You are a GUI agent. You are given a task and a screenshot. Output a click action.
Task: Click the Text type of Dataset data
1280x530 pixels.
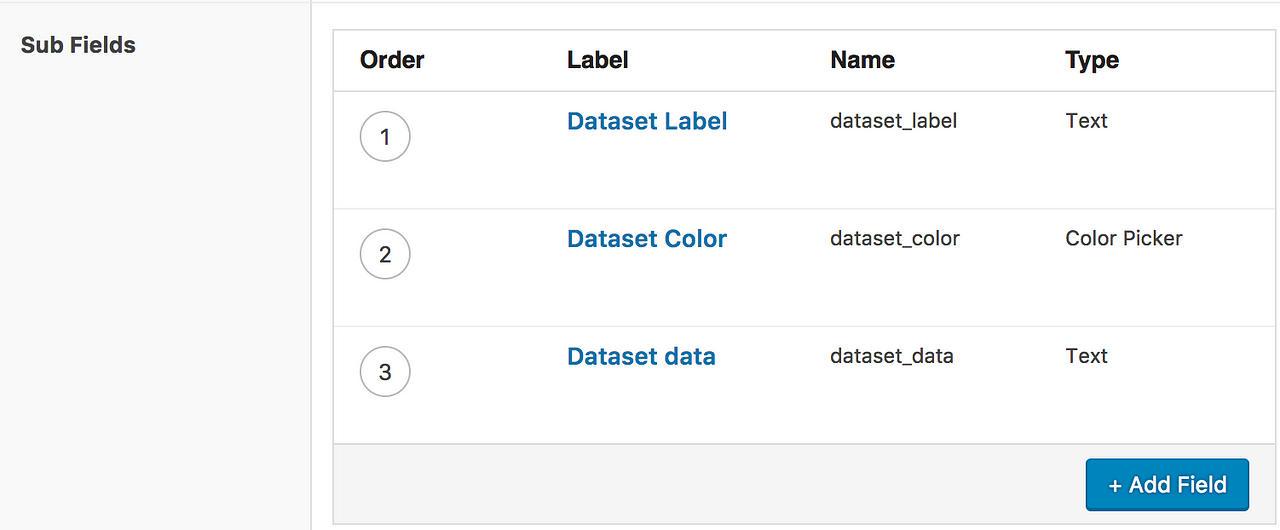point(1086,357)
